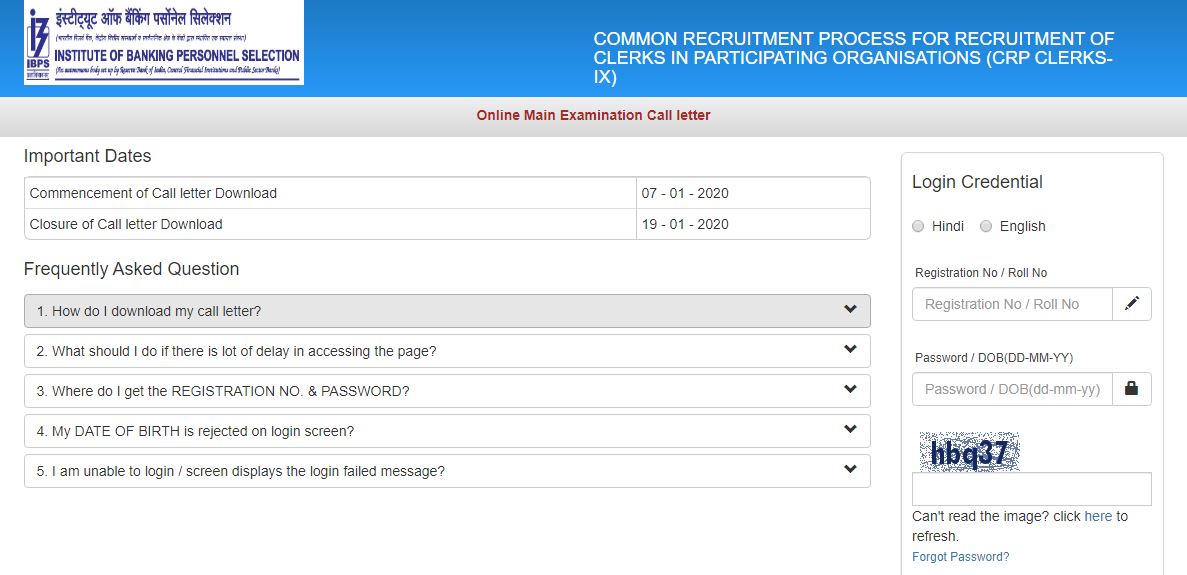Focus the Password / DOB input field
Viewport: 1187px width, 575px height.
1011,389
